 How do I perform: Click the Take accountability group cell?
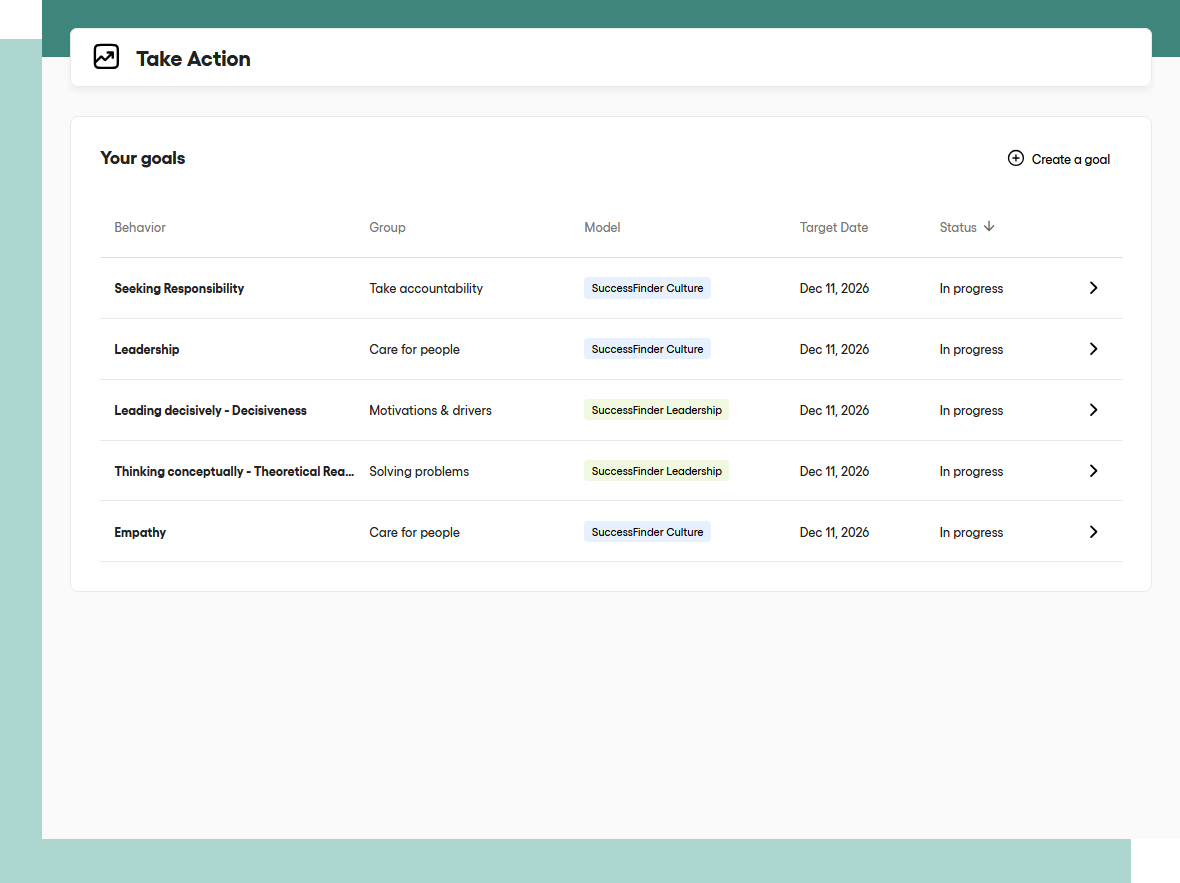pyautogui.click(x=426, y=288)
